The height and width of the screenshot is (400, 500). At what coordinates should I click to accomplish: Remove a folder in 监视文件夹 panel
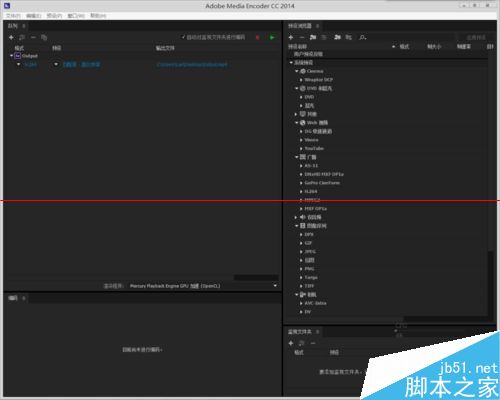(x=313, y=343)
